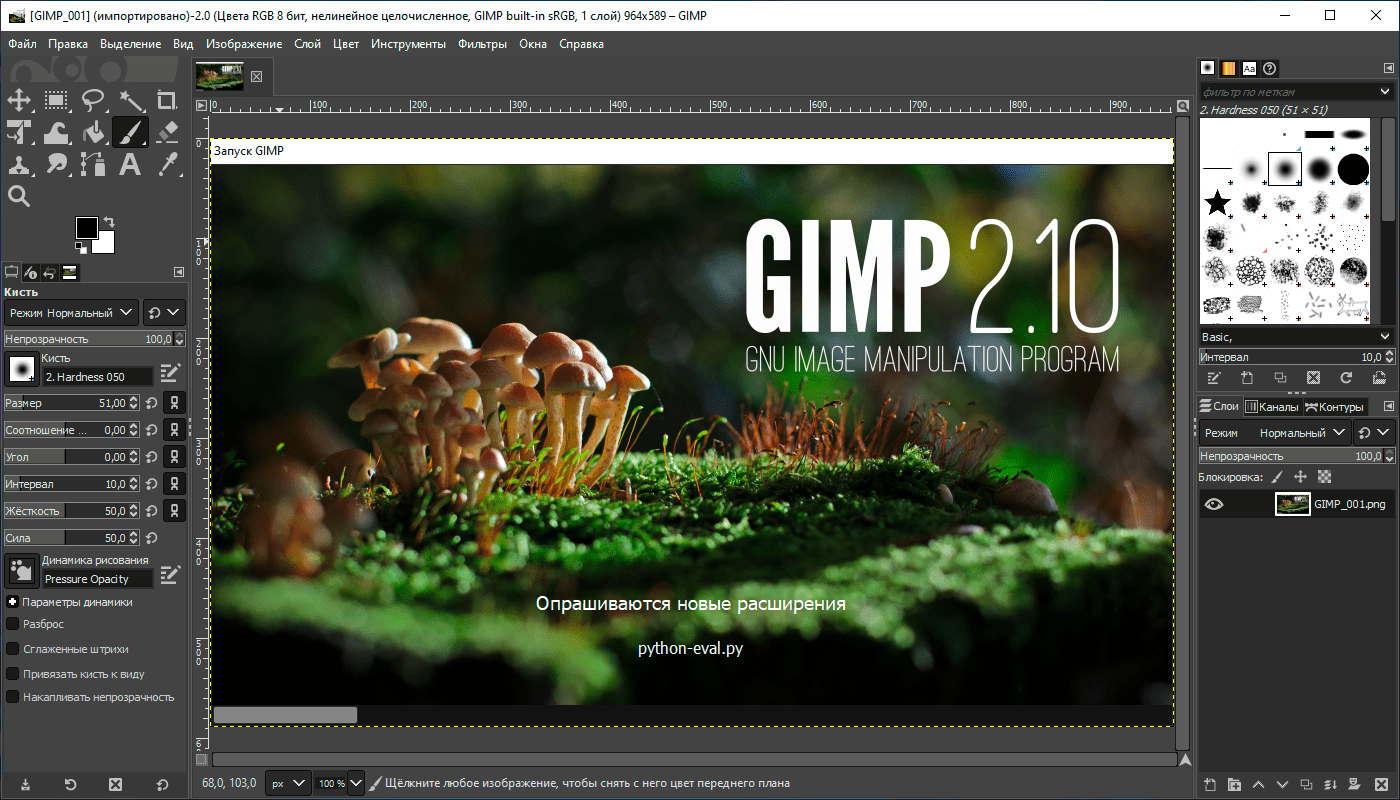Switch to the Контуры tab
The height and width of the screenshot is (800, 1400).
(x=1334, y=407)
